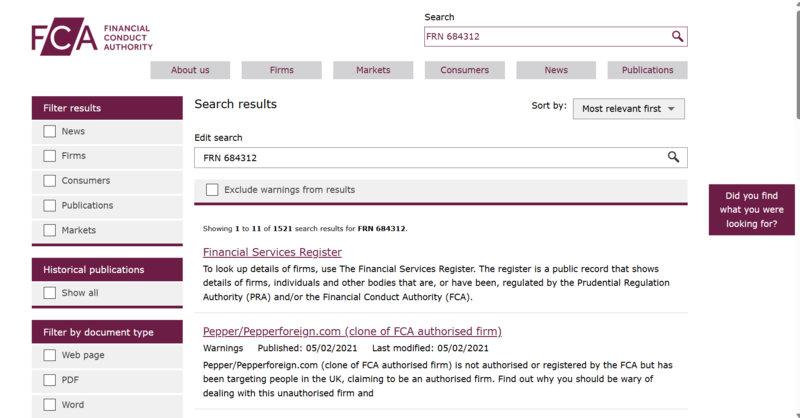Check the PDF document type filter
This screenshot has width=800, height=418.
(50, 380)
